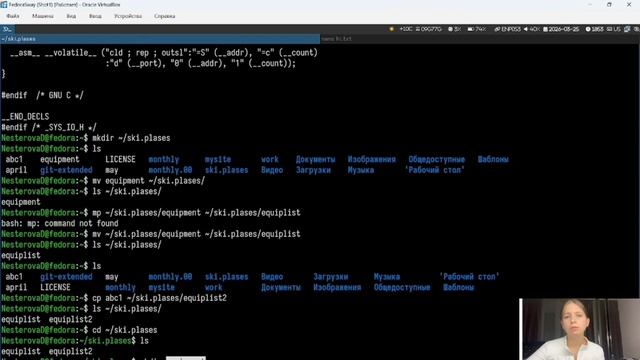Click the webcam video thumbnail
Screen dimensions: 640x360
tap(580, 329)
